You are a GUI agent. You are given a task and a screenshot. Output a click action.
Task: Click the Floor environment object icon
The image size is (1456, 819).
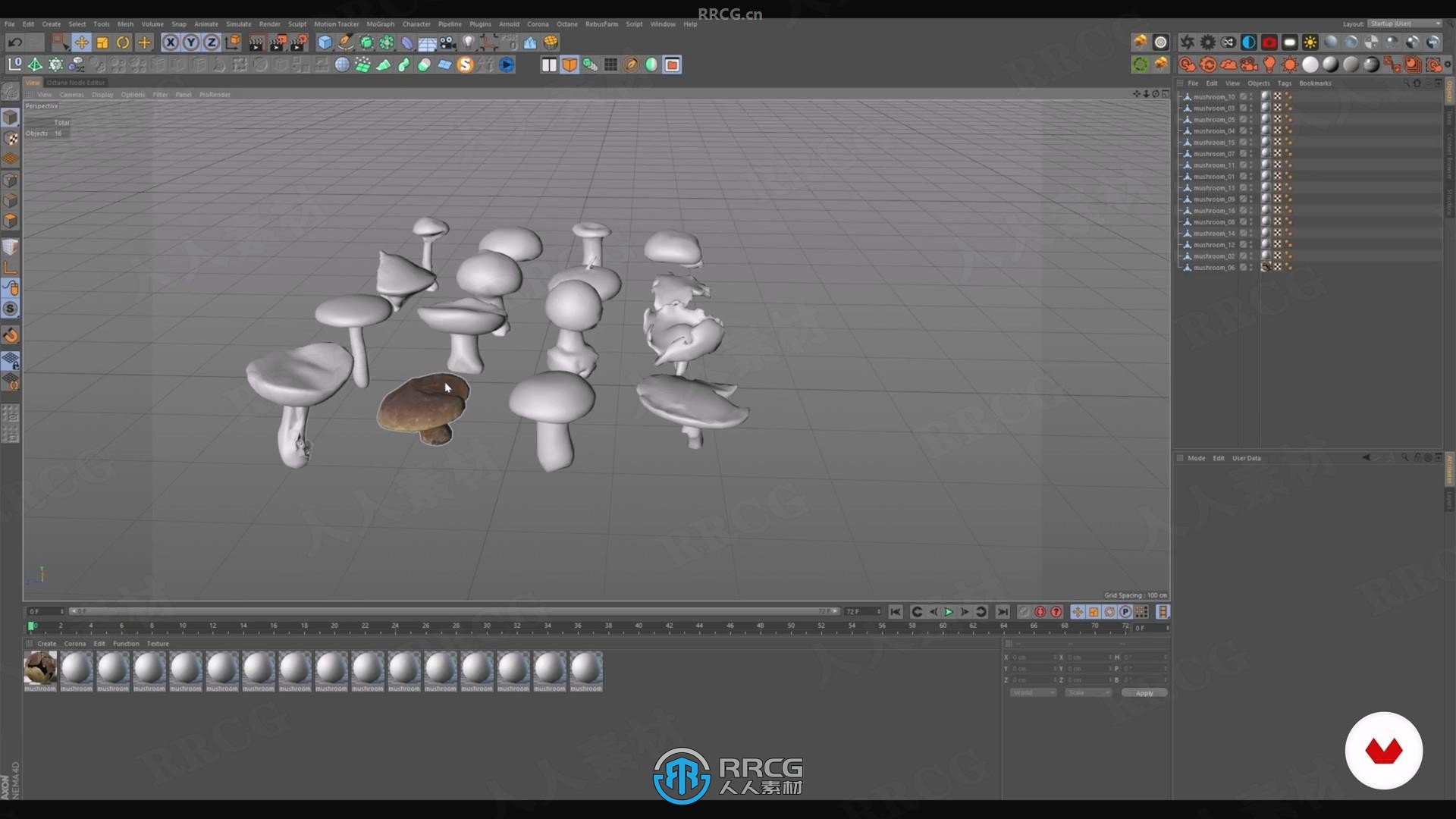428,42
